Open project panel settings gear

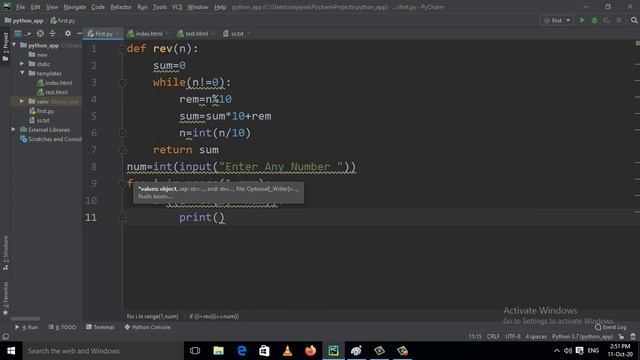[68, 33]
